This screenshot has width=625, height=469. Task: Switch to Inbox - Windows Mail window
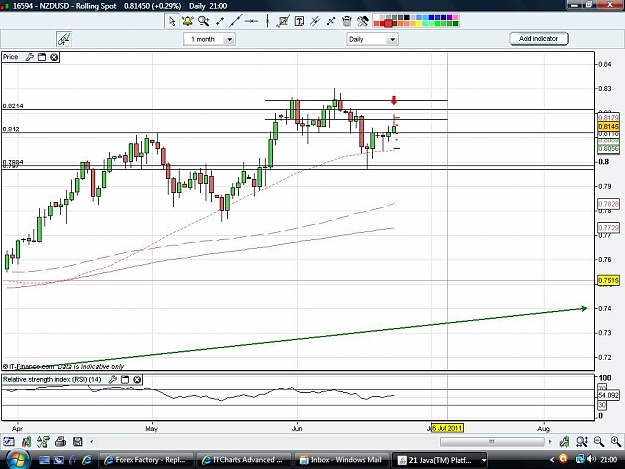[x=342, y=460]
